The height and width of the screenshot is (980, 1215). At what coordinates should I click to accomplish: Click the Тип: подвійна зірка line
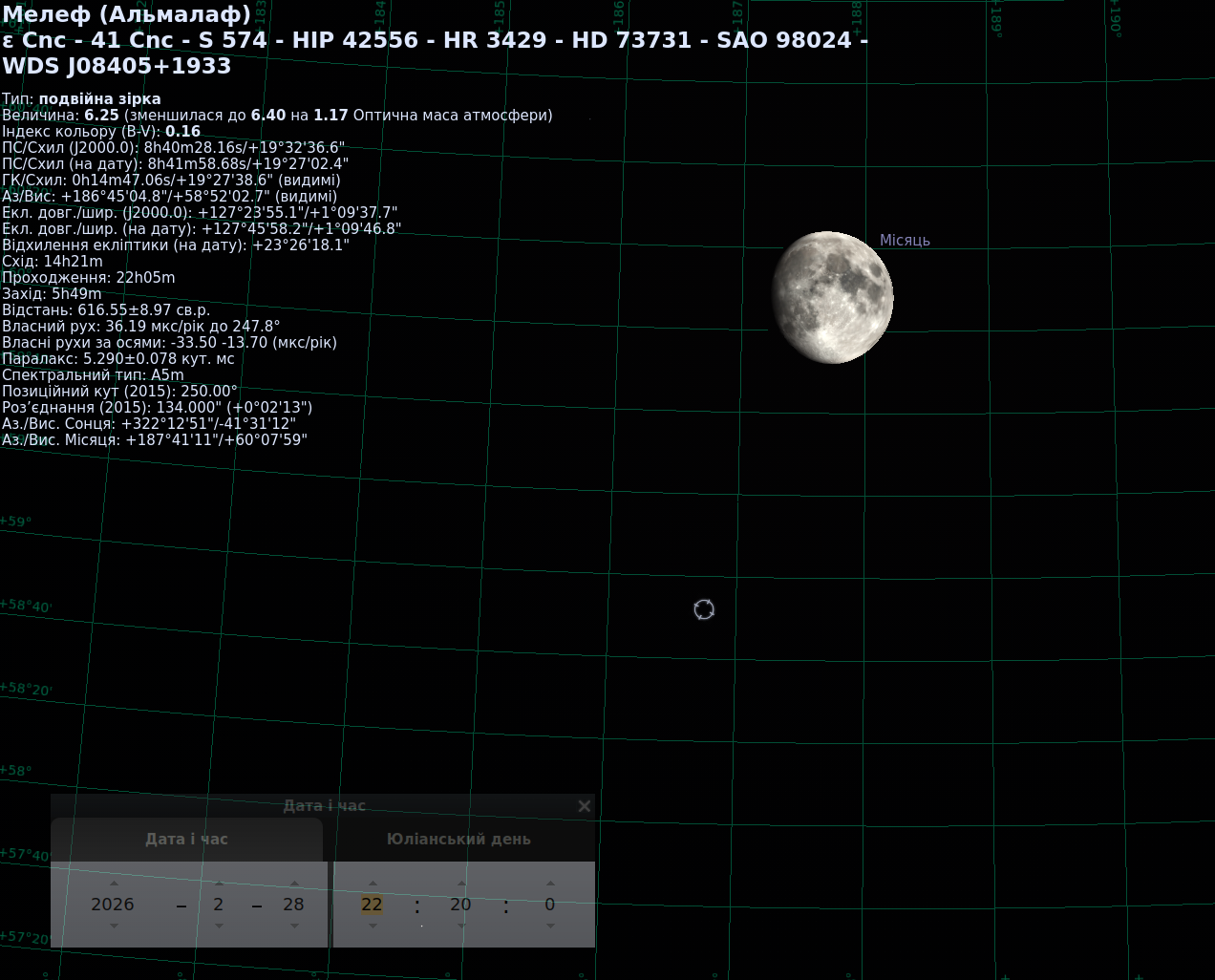point(81,99)
